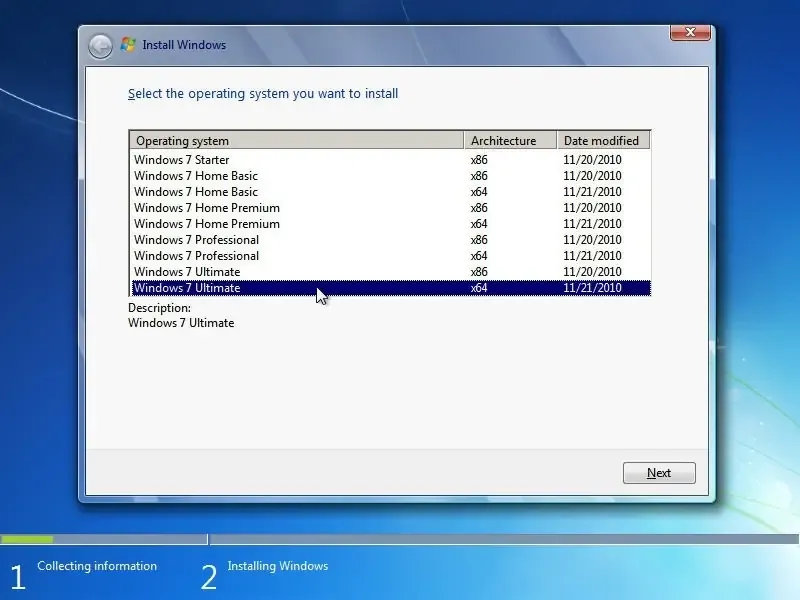
Task: Click the Installing Windows step label
Action: (278, 566)
